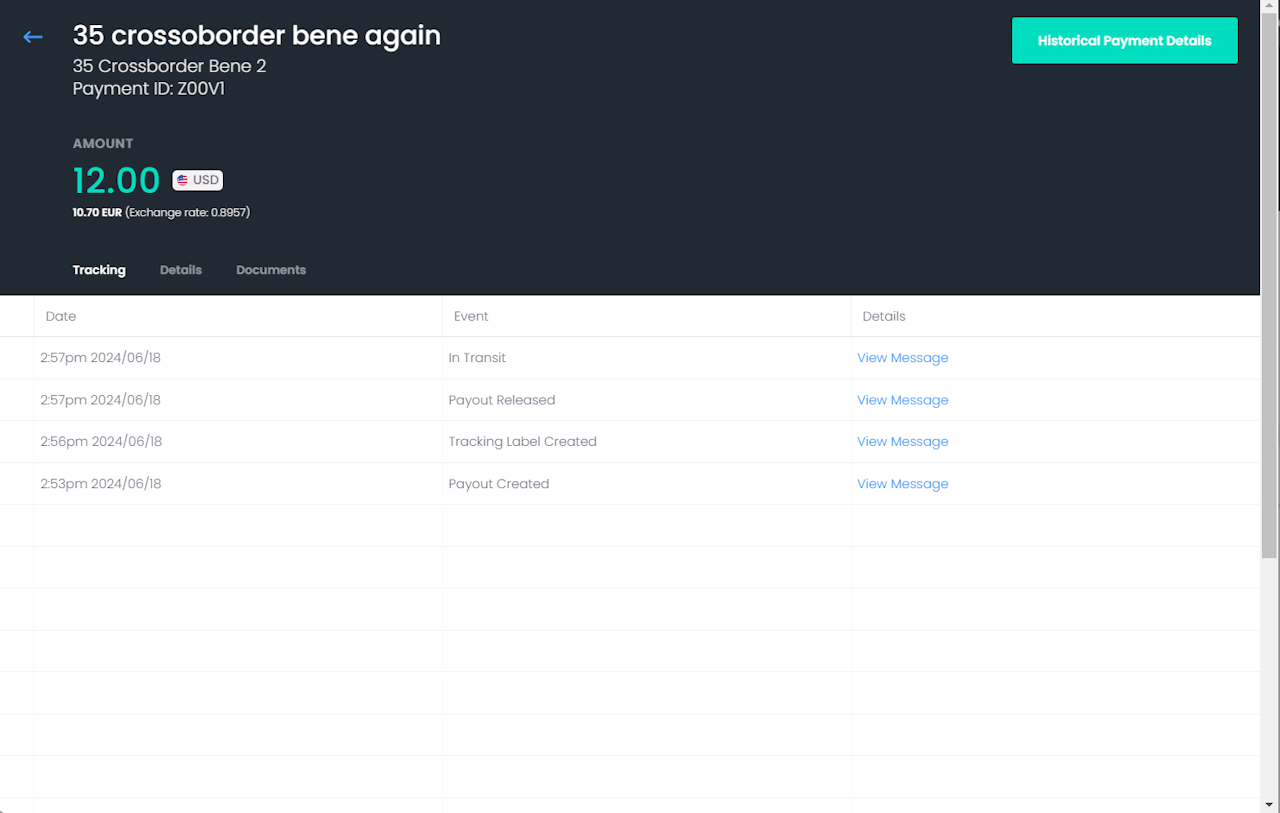
Task: Click the 12.00 amount value
Action: tap(116, 181)
